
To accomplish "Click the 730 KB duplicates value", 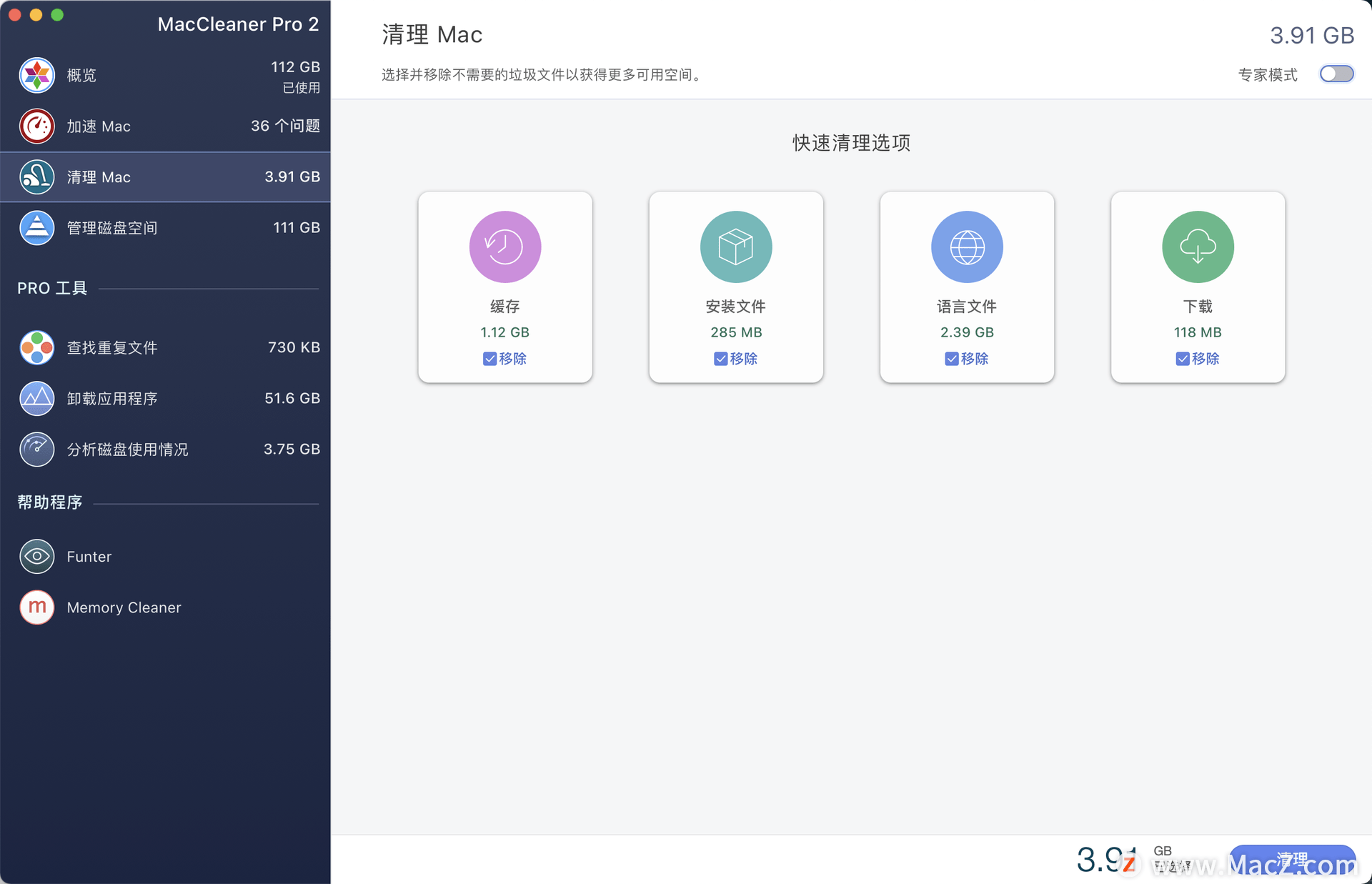I will tap(294, 347).
